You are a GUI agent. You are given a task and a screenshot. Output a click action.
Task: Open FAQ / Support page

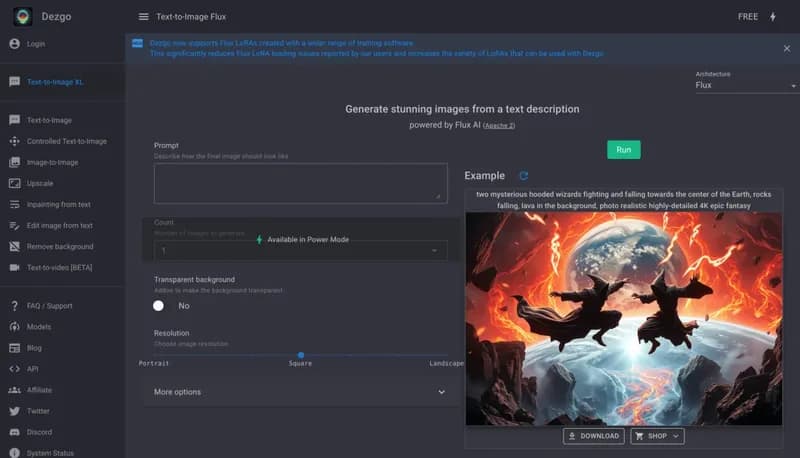(49, 306)
